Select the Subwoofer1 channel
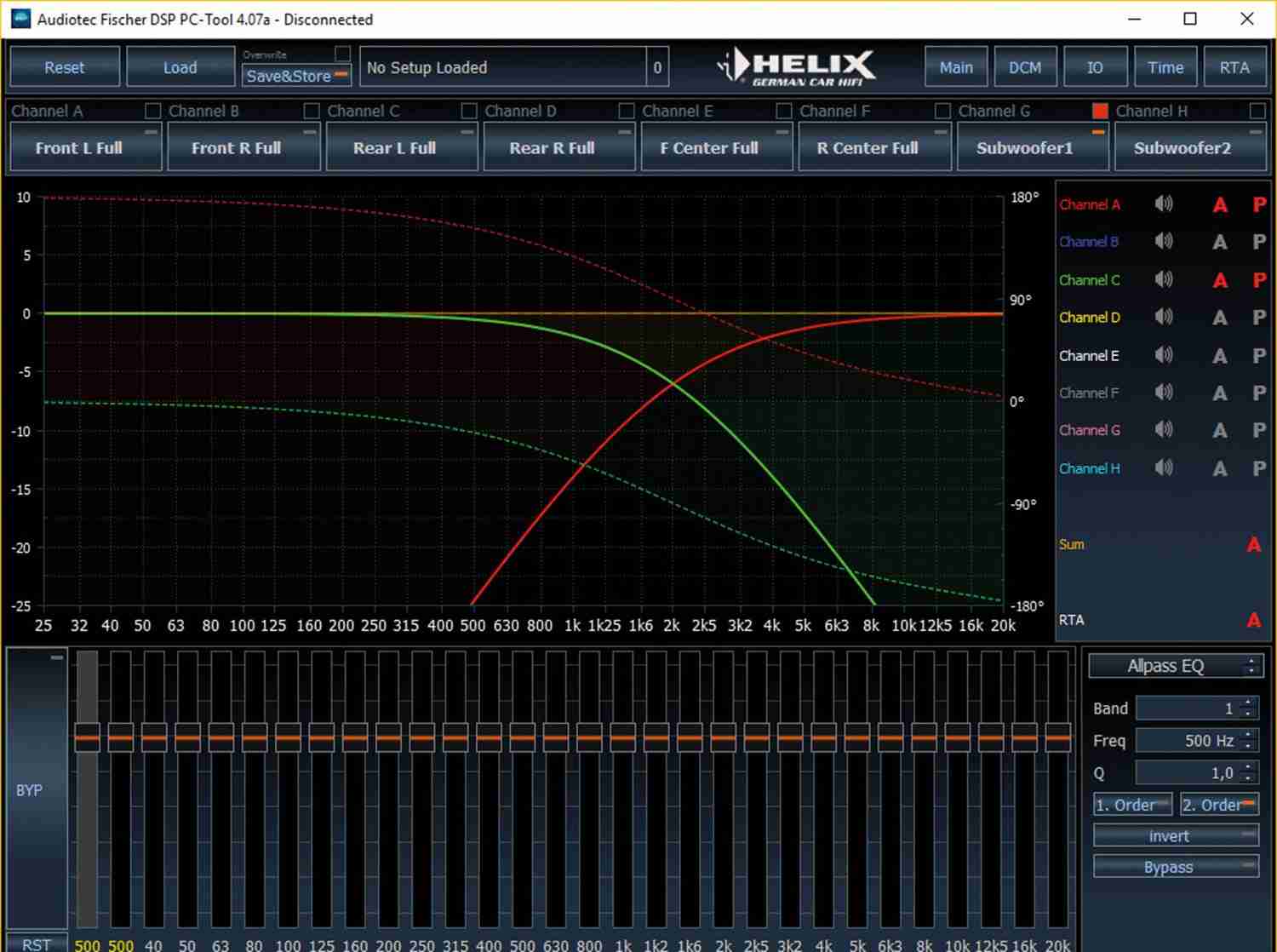 pyautogui.click(x=1032, y=147)
